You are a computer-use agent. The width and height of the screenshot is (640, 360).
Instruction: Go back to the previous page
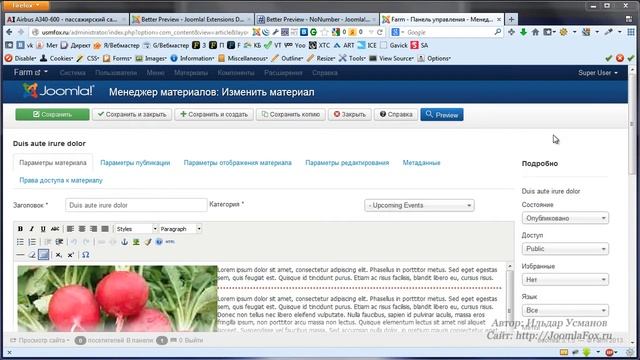tap(9, 32)
